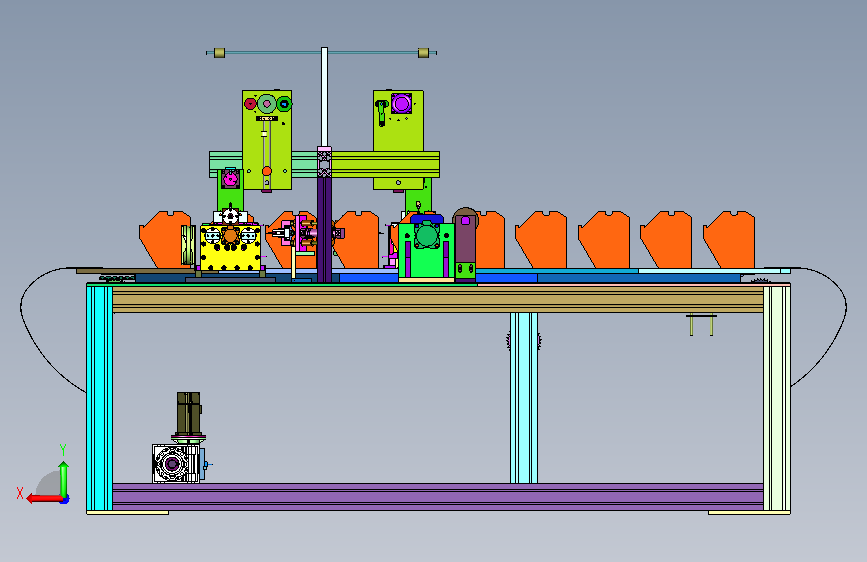Screen dimensions: 867x562
Task: Select the yellow gearbox block on the conveyor
Action: (x=230, y=247)
